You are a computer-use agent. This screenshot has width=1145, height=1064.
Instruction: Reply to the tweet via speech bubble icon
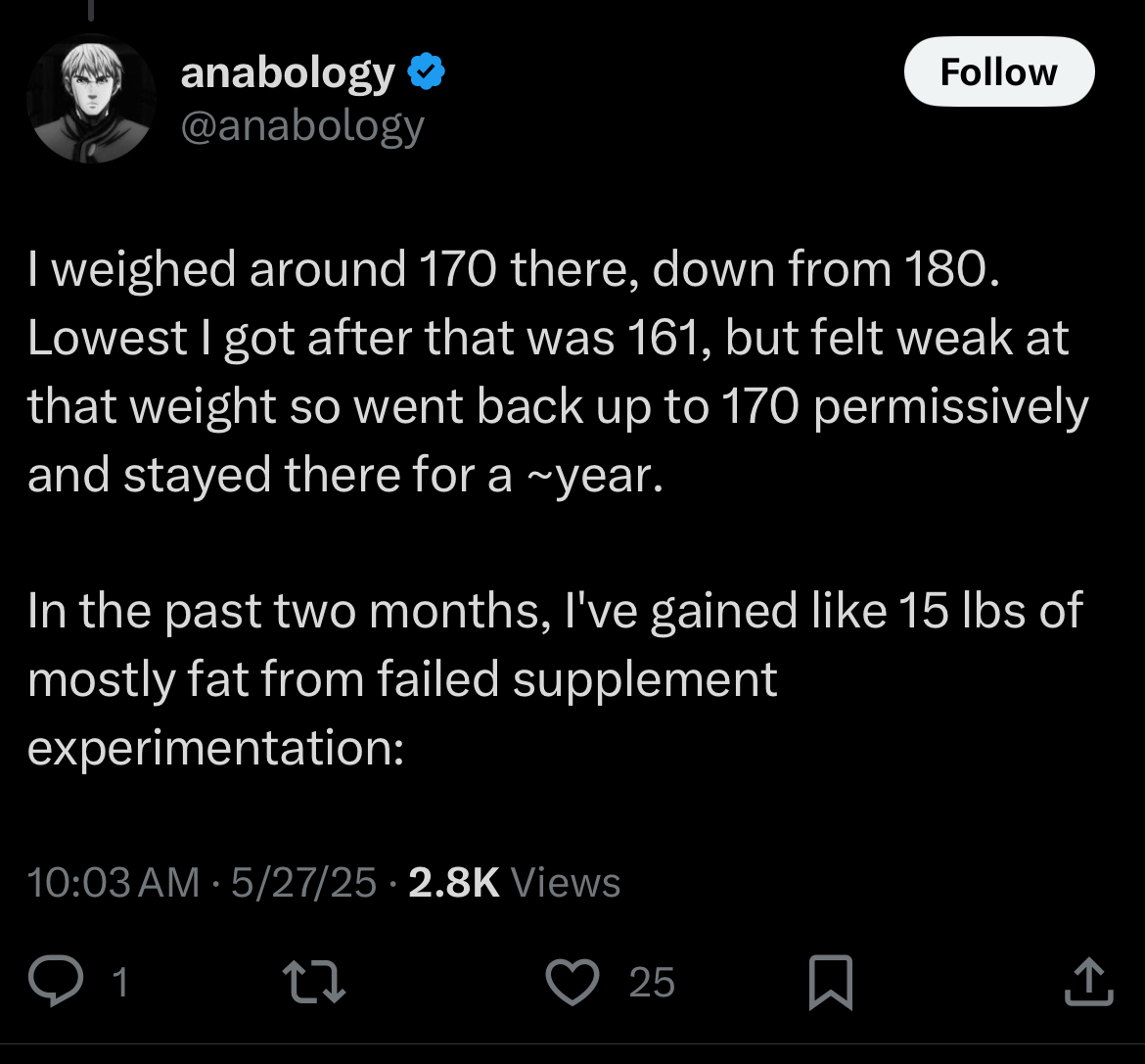tap(56, 981)
